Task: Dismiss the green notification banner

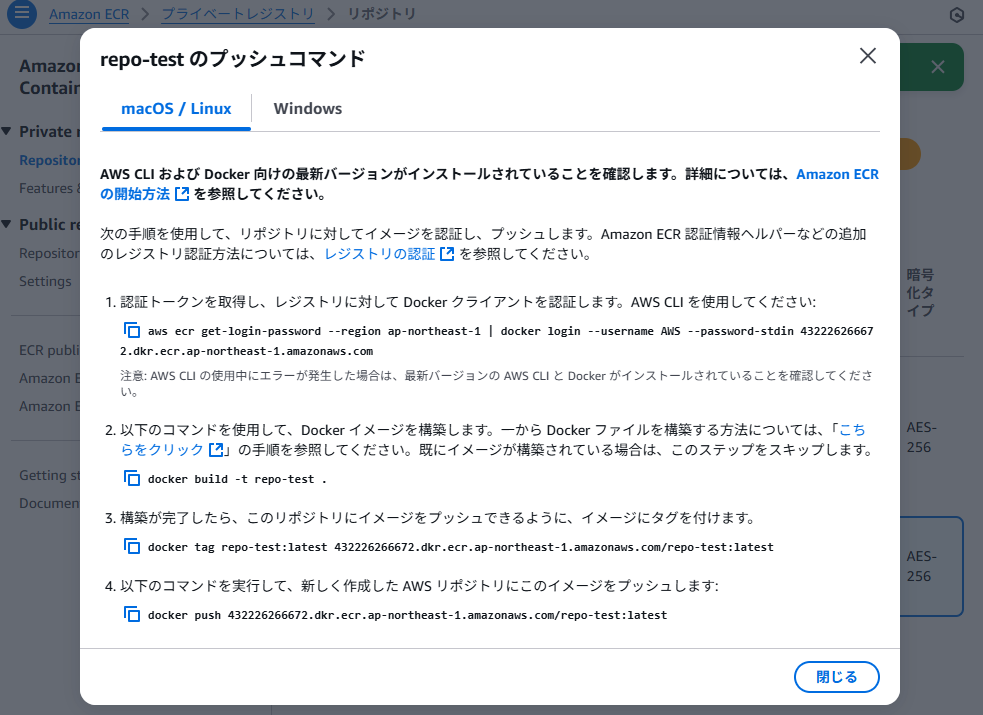Action: pyautogui.click(x=937, y=67)
